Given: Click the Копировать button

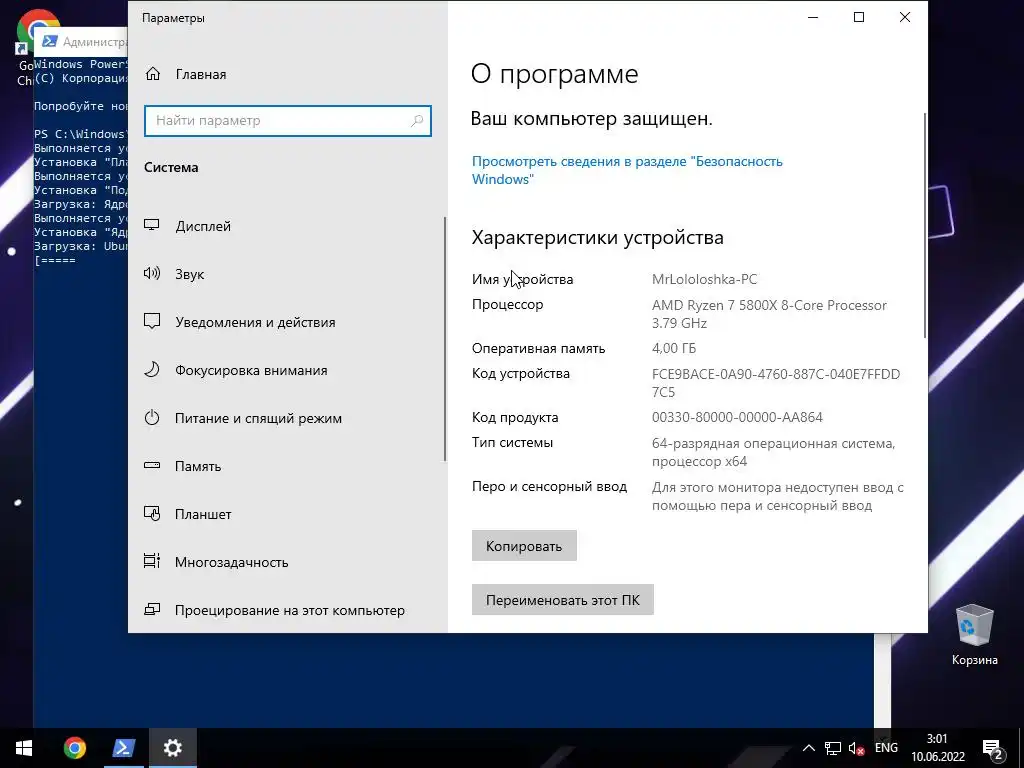Looking at the screenshot, I should (524, 546).
